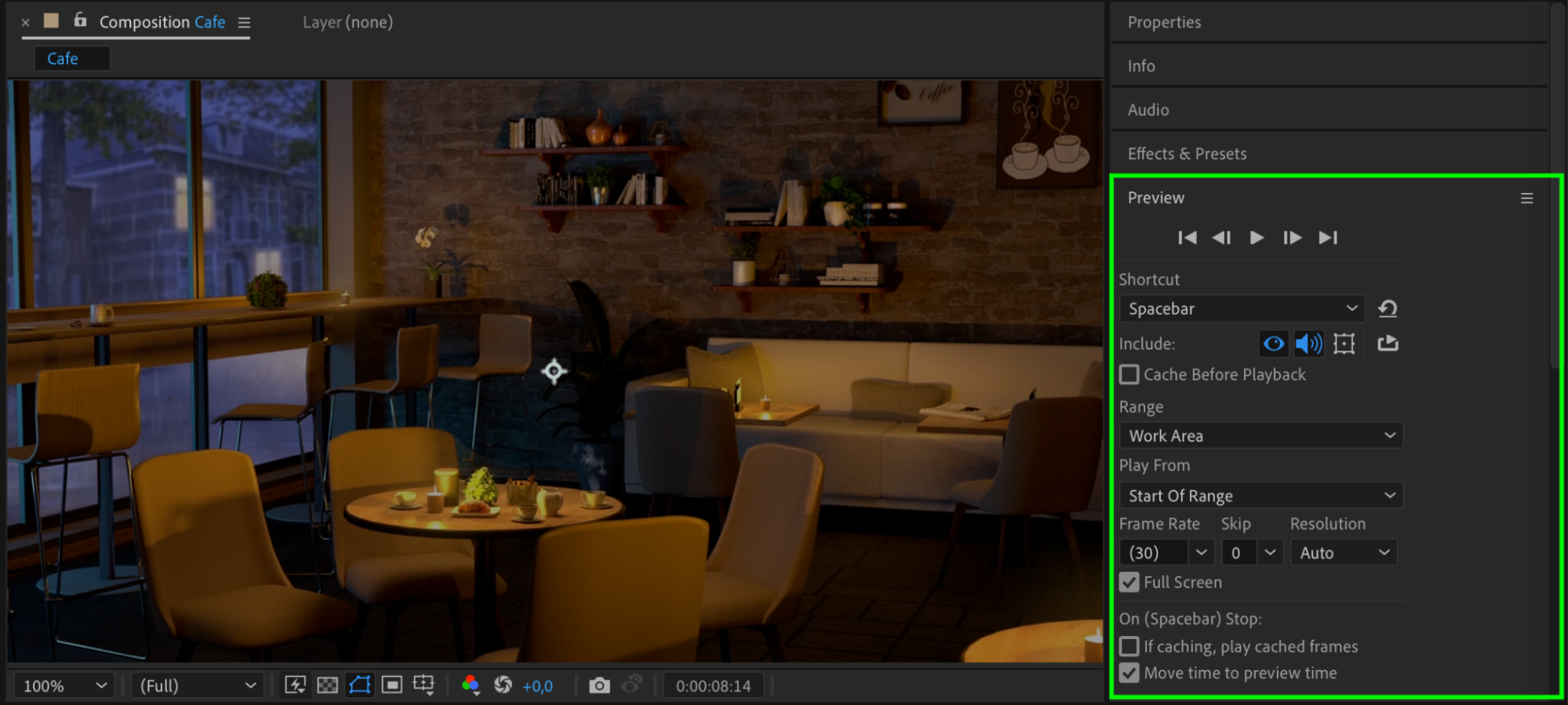
Task: Uncheck the Full Screen option
Action: click(1130, 583)
